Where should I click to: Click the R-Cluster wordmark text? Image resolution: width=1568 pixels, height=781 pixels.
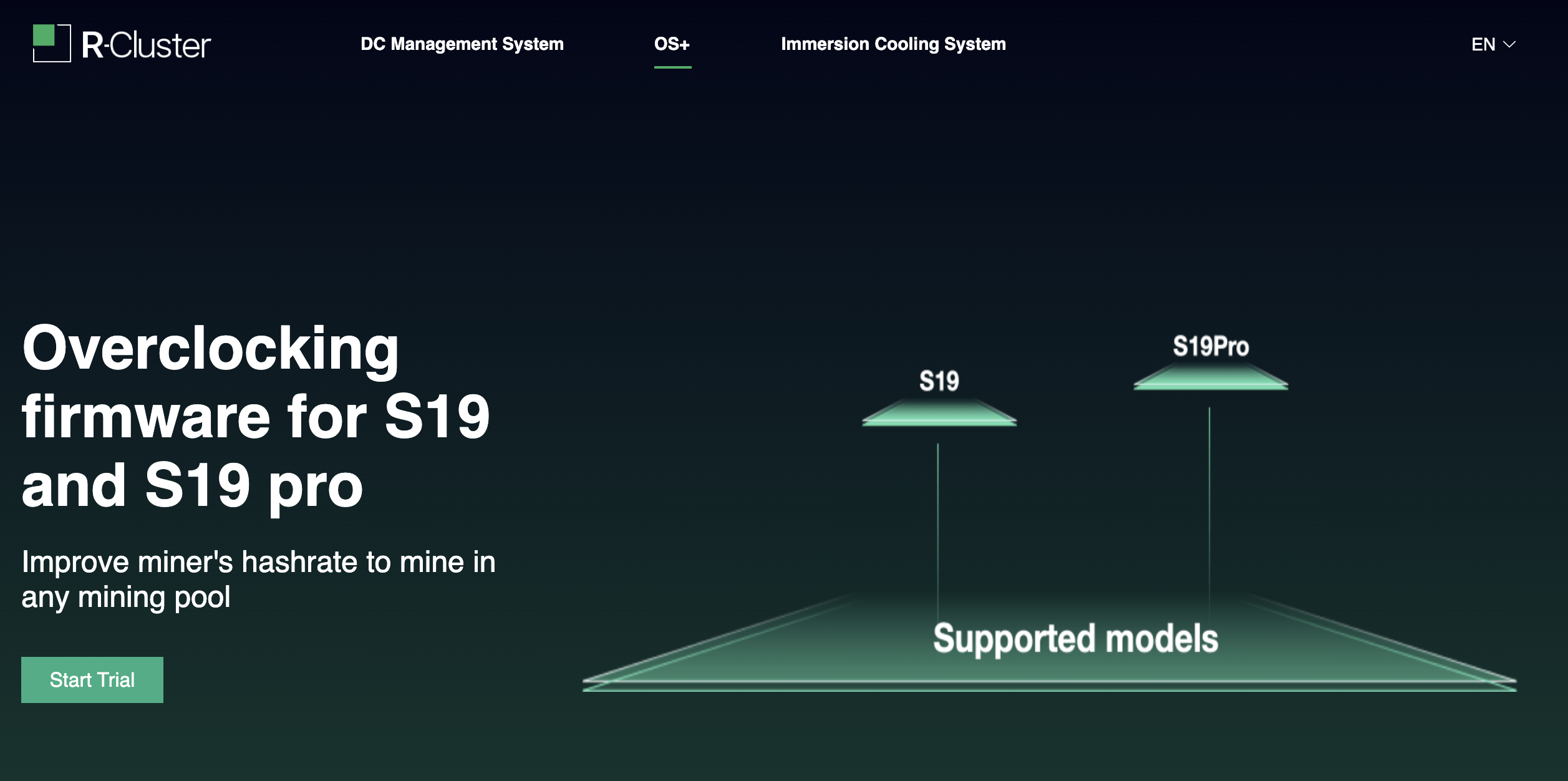click(x=147, y=46)
